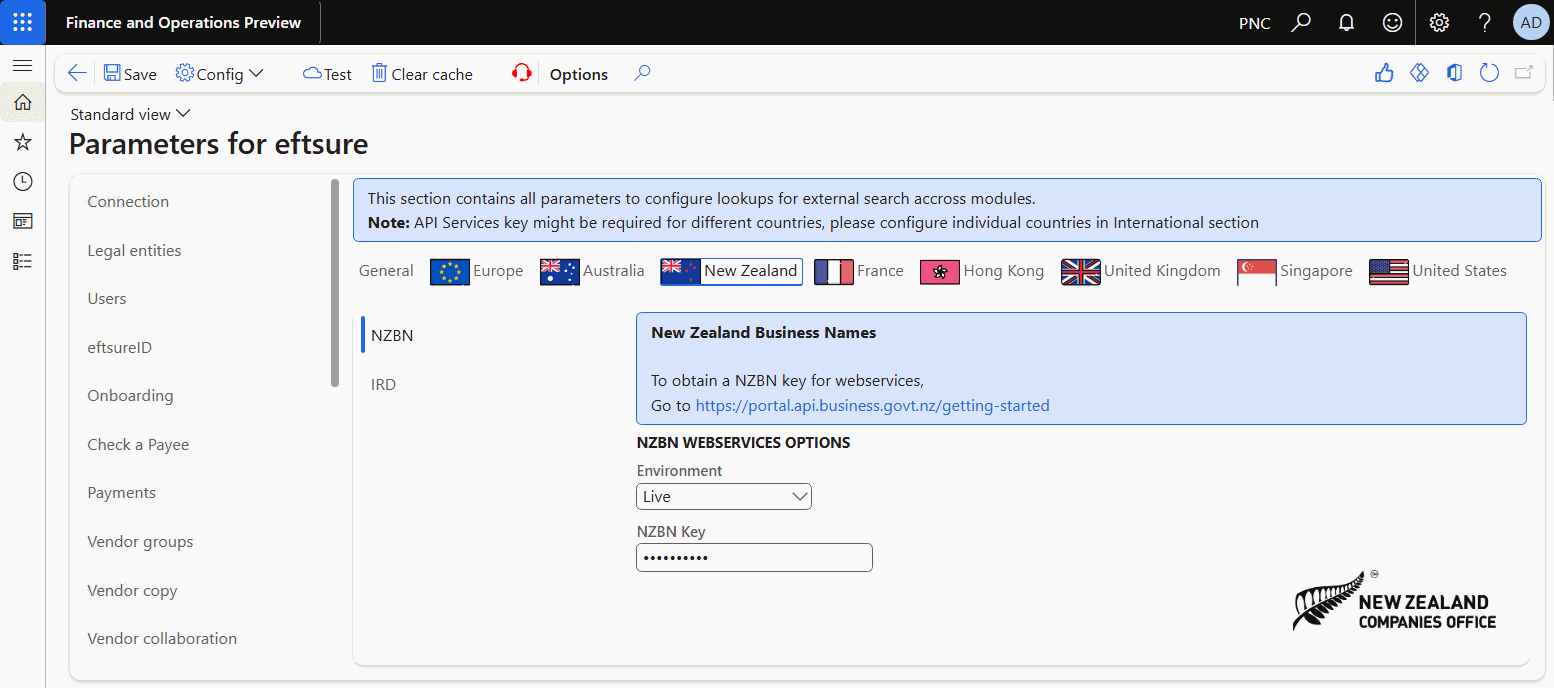
Task: Open notifications bell
Action: pos(1347,22)
